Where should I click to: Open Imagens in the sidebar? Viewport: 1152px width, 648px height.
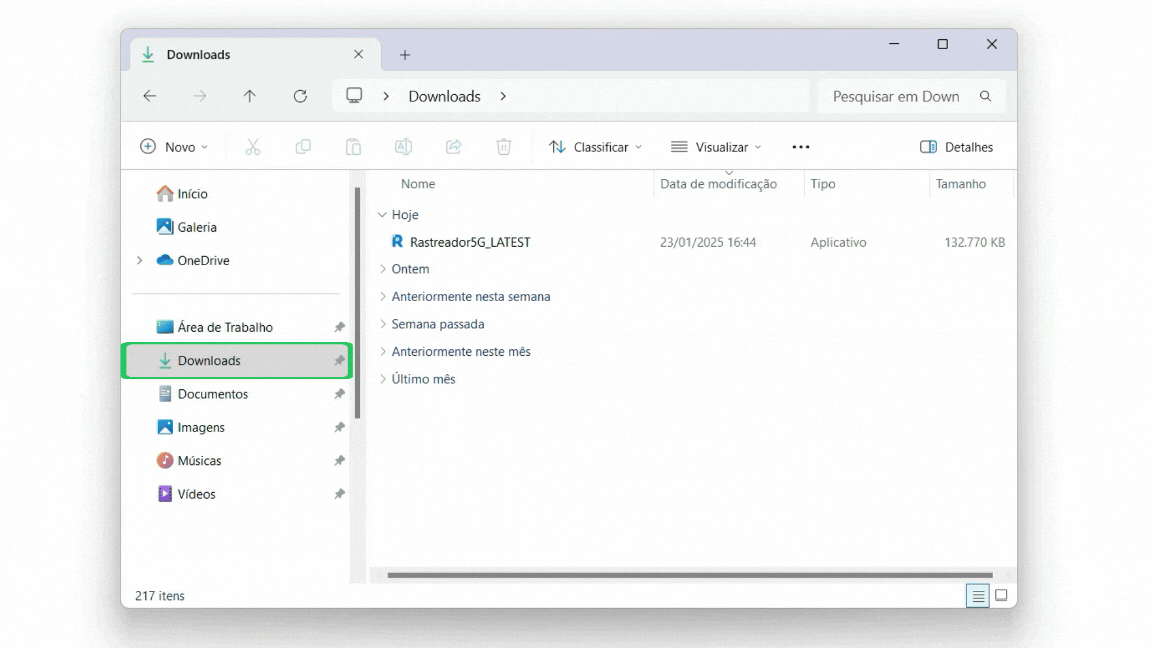pos(201,427)
